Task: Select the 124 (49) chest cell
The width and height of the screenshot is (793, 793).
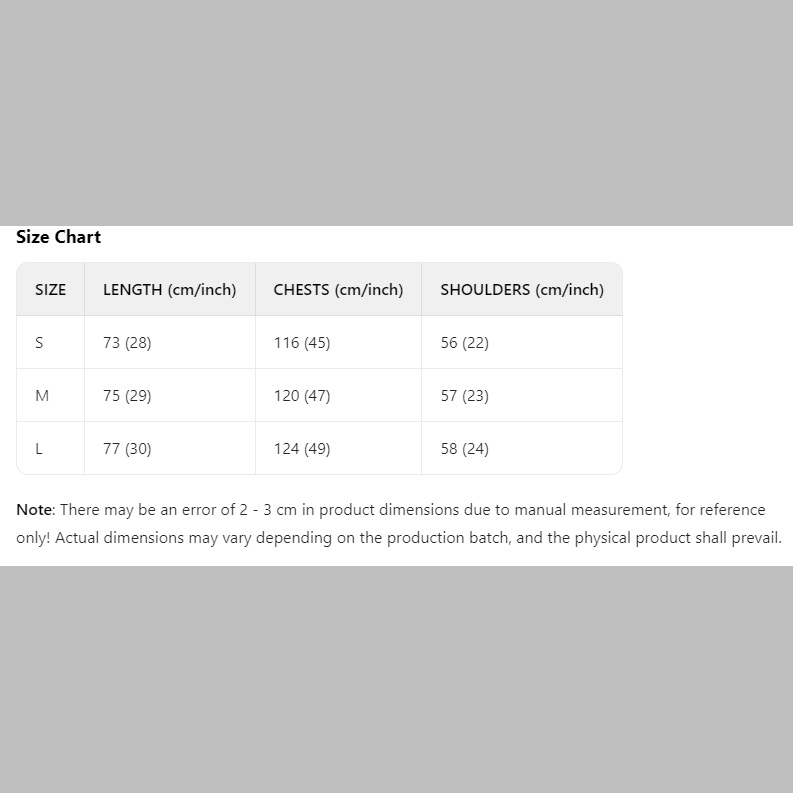Action: pyautogui.click(x=302, y=449)
